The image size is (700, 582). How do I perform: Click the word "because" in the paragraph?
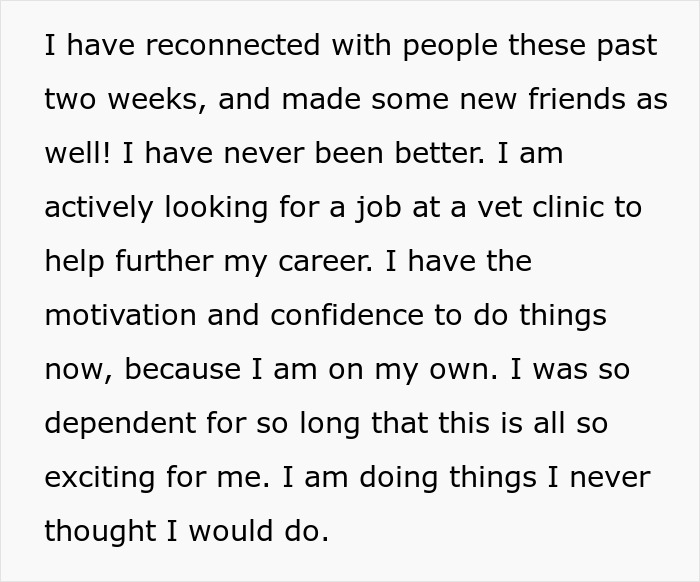tap(183, 369)
